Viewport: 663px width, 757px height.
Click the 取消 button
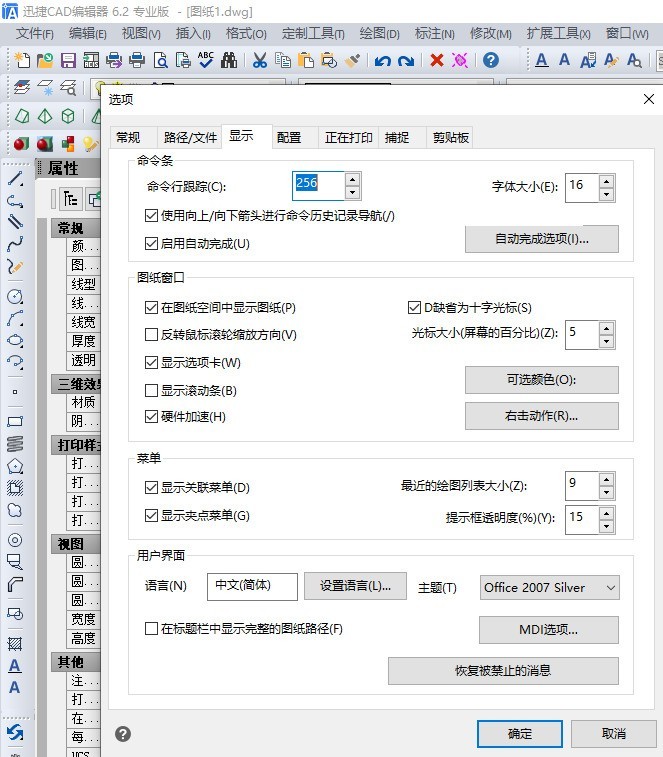[614, 734]
